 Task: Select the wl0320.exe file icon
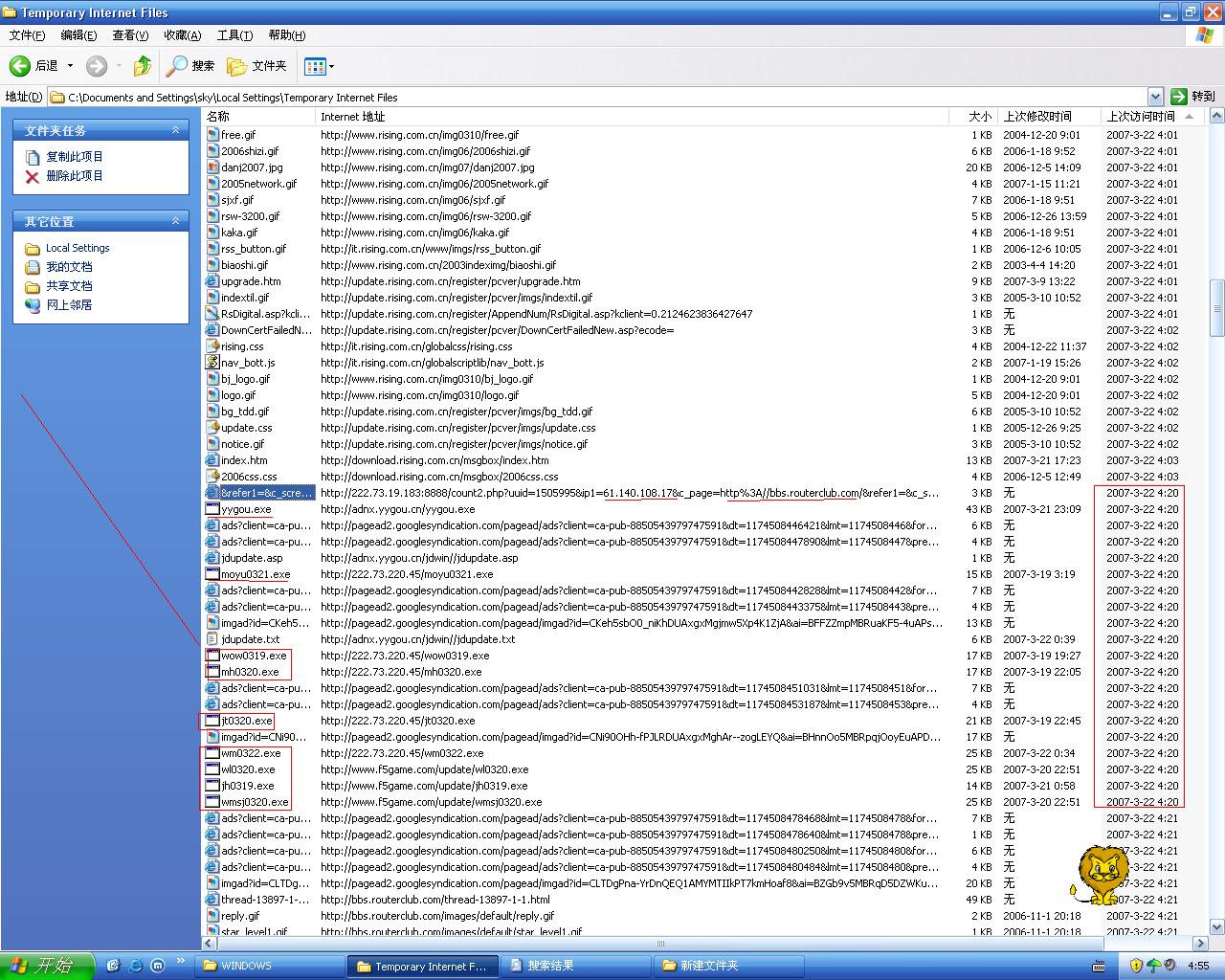click(213, 769)
